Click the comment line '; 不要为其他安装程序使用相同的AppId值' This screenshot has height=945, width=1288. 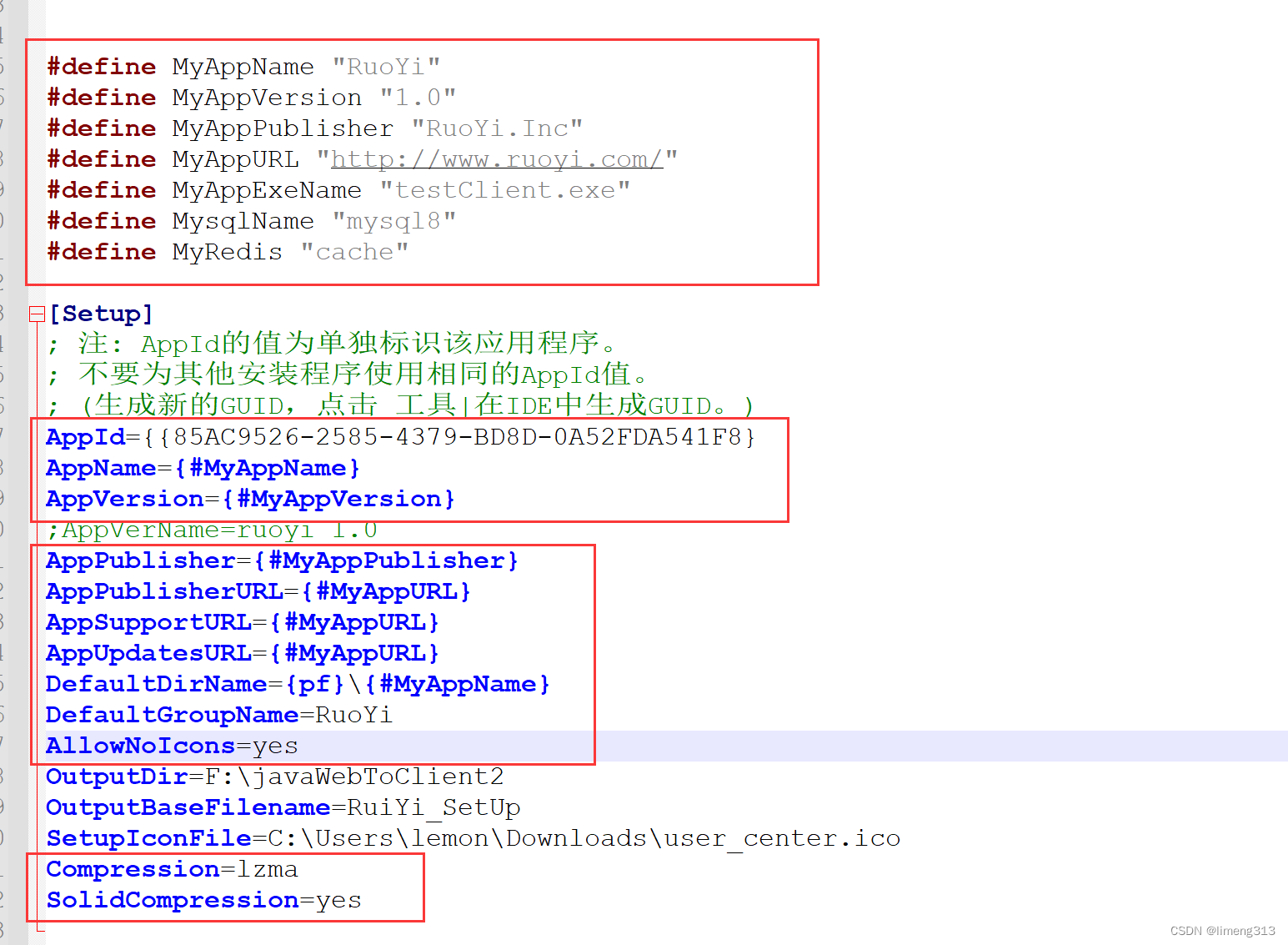[348, 374]
